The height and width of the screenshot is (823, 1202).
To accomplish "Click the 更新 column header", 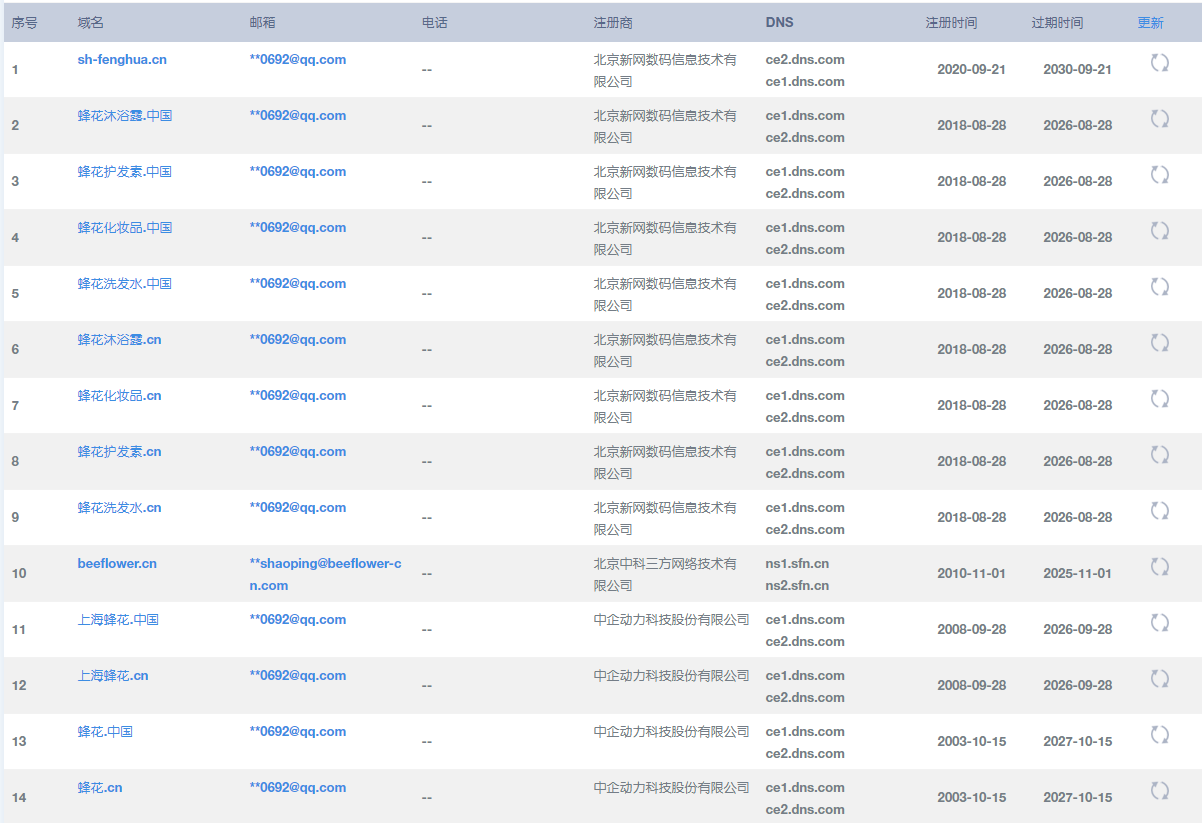I will pos(1151,22).
